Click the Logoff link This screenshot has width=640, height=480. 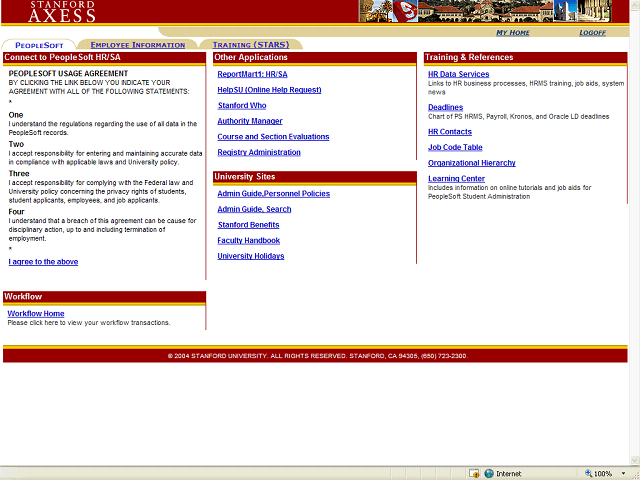pos(593,33)
